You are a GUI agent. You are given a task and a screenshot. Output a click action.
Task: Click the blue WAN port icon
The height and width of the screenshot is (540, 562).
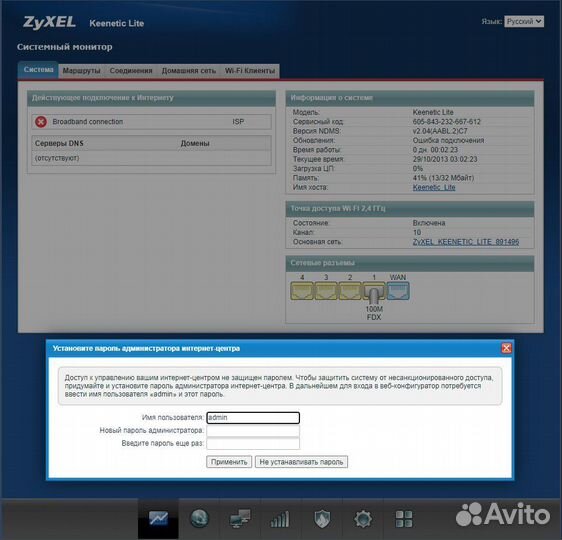(398, 291)
